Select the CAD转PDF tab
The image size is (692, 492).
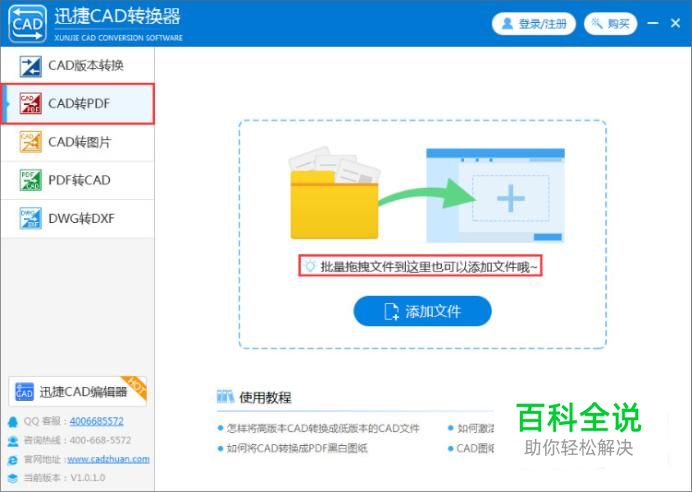(78, 104)
